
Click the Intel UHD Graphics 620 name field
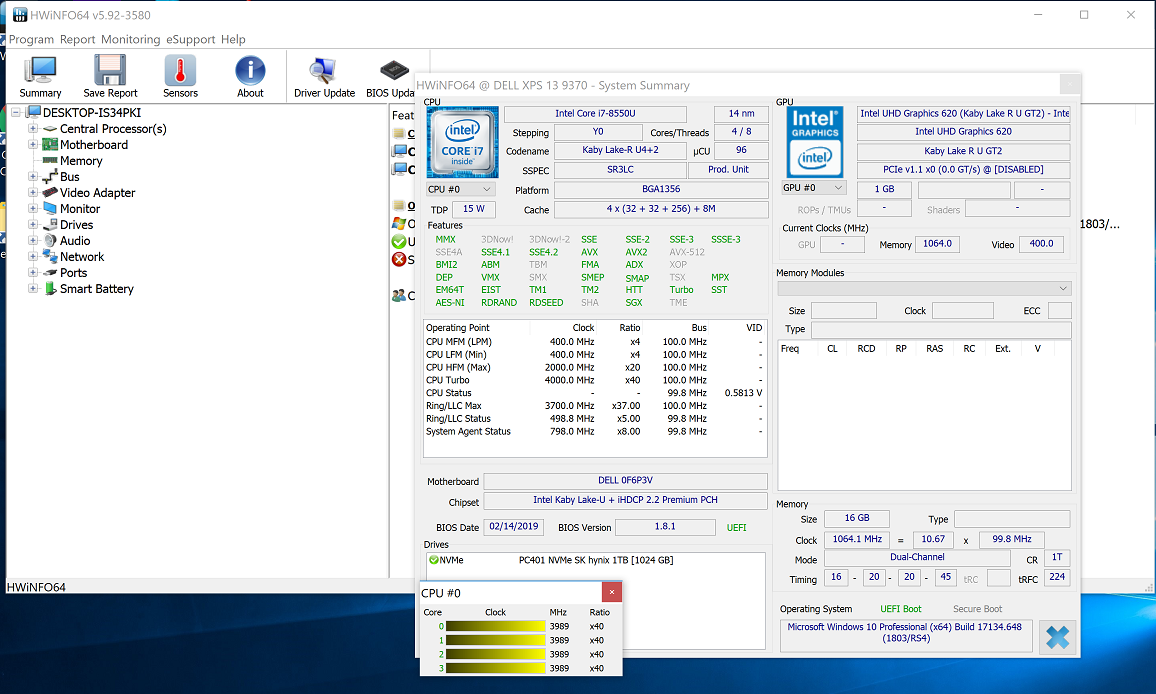[963, 132]
